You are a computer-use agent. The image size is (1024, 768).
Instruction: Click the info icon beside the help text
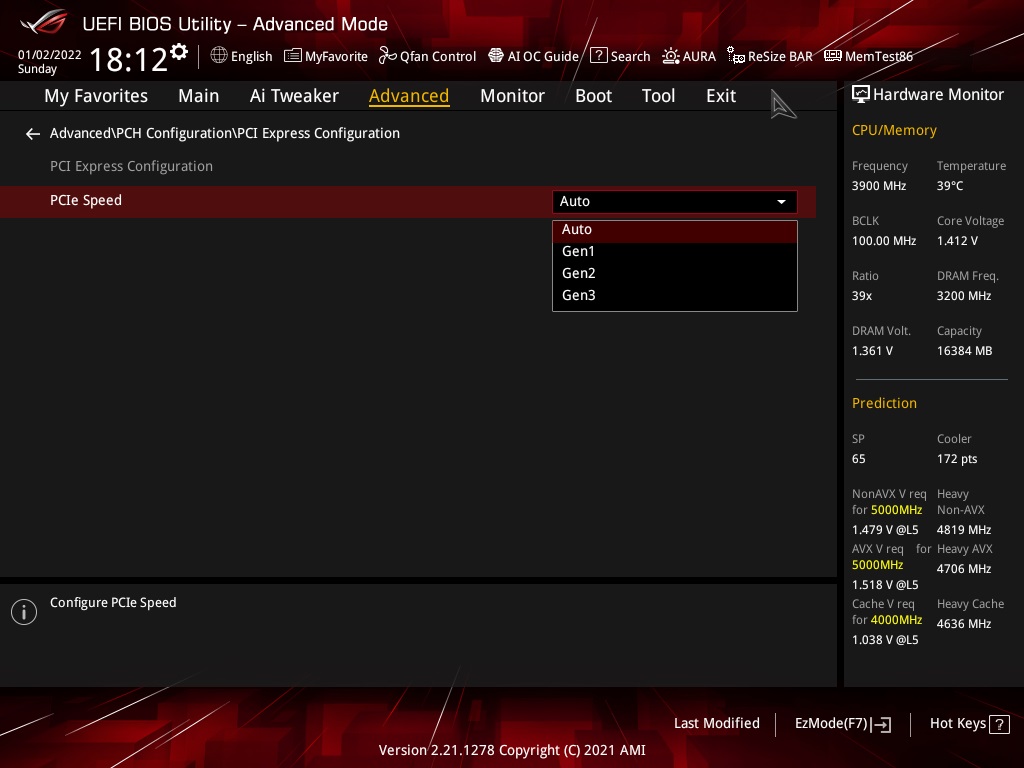point(24,612)
